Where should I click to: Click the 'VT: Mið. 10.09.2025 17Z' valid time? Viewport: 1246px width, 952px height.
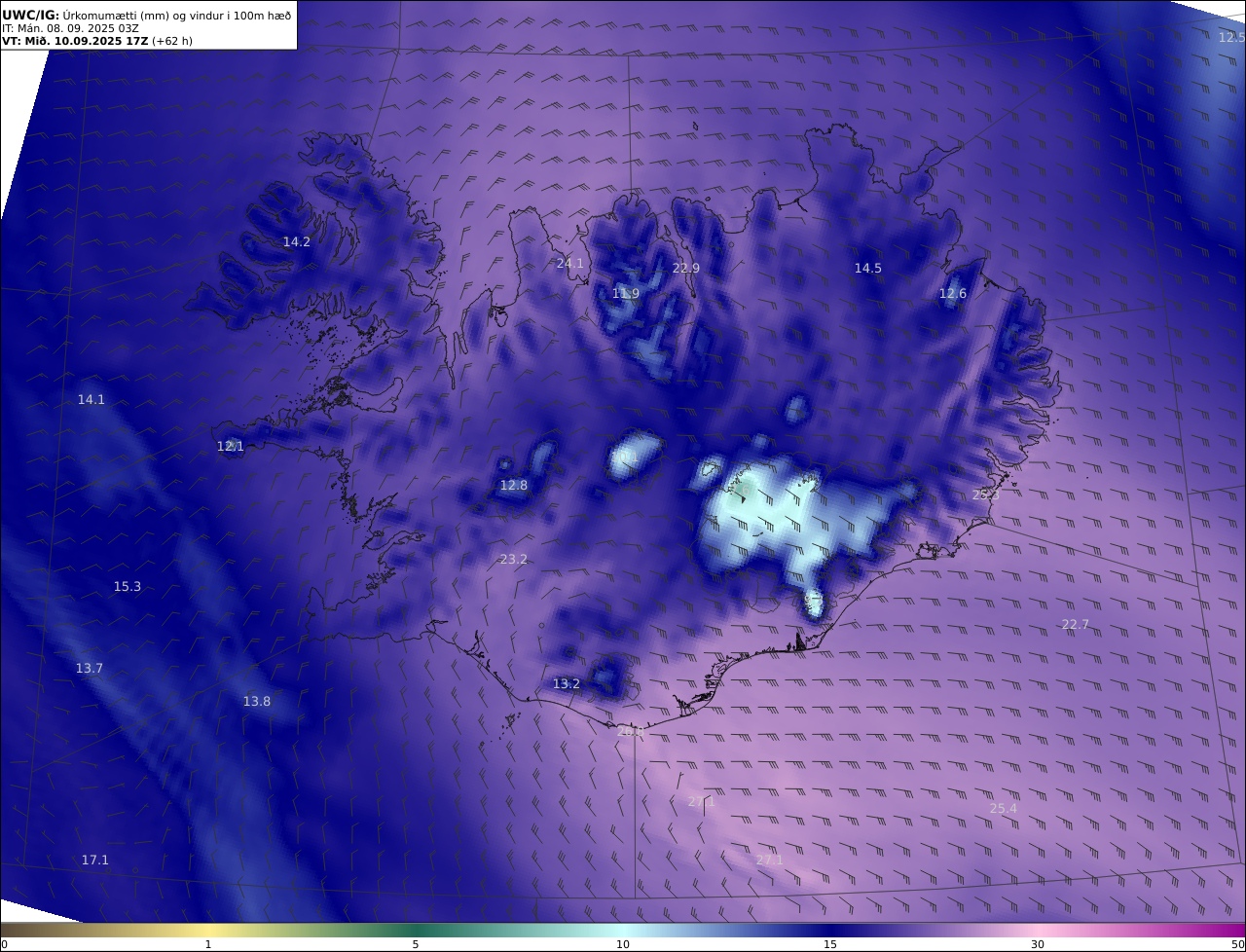tap(75, 41)
